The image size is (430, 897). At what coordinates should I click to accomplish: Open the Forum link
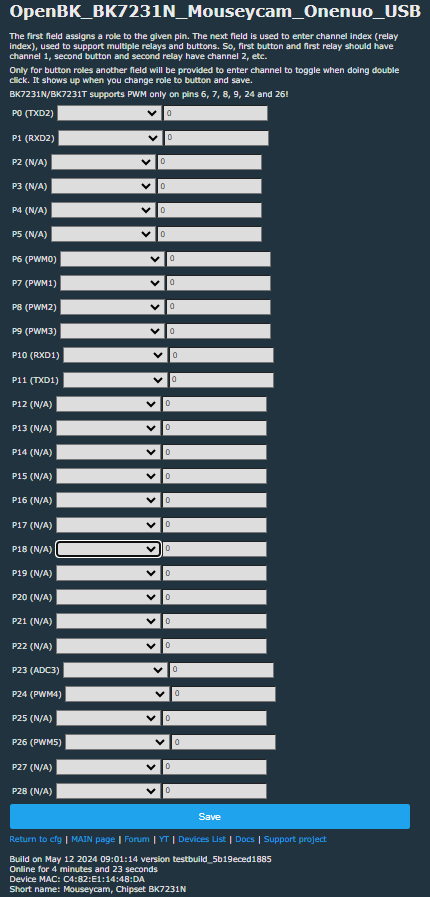click(137, 839)
